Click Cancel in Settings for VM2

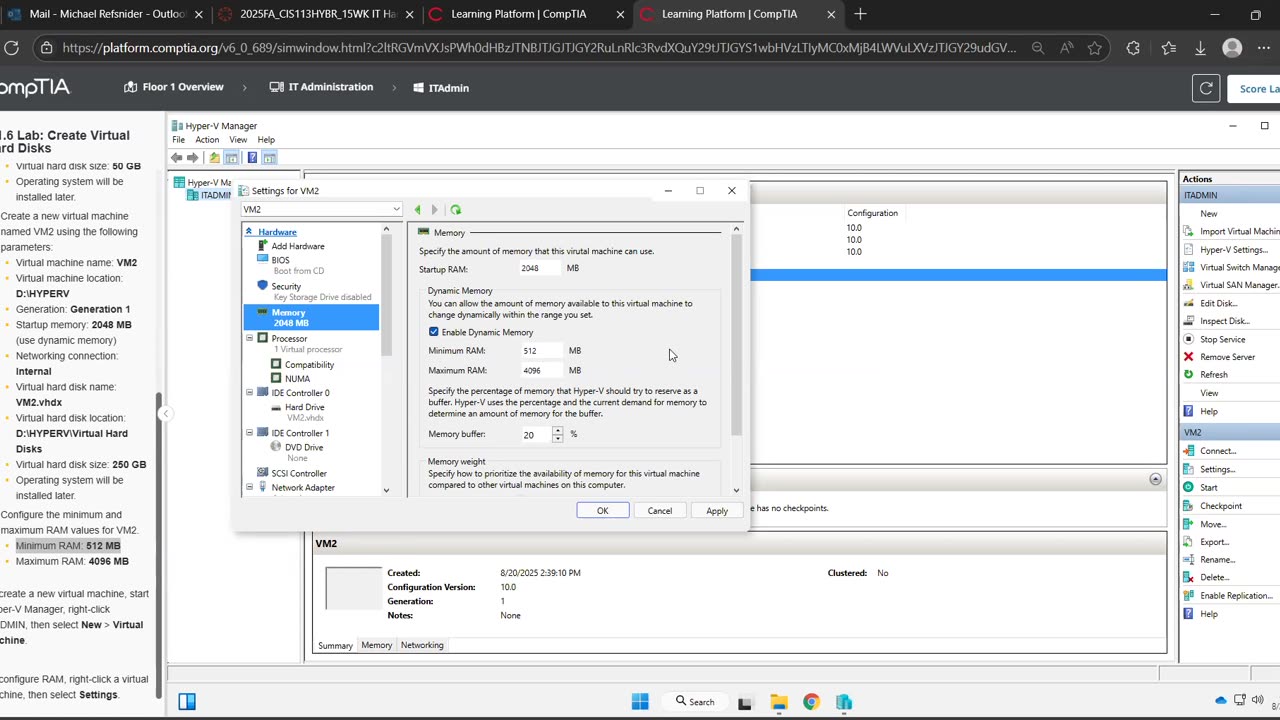pos(660,511)
